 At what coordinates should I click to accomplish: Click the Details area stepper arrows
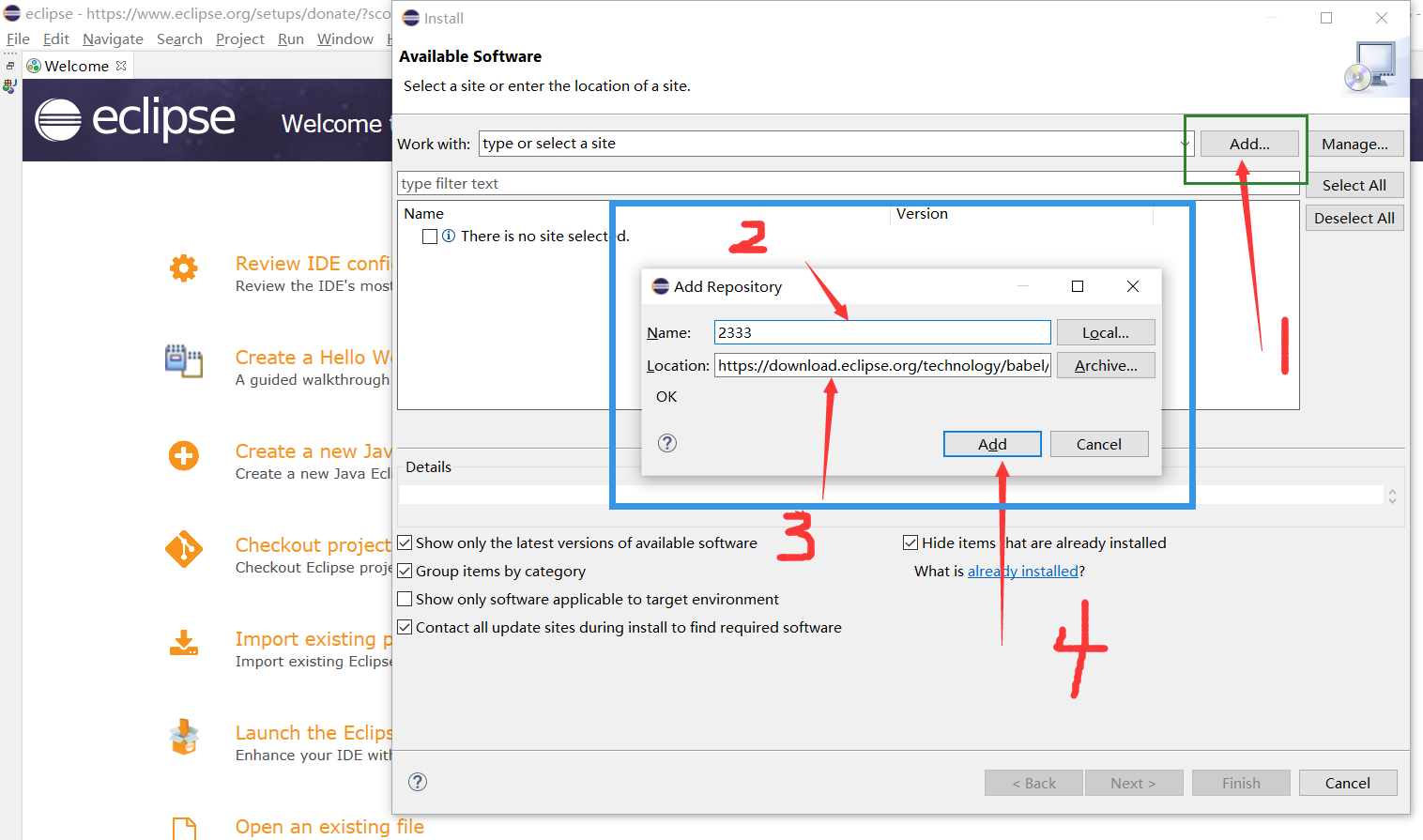click(x=1392, y=496)
